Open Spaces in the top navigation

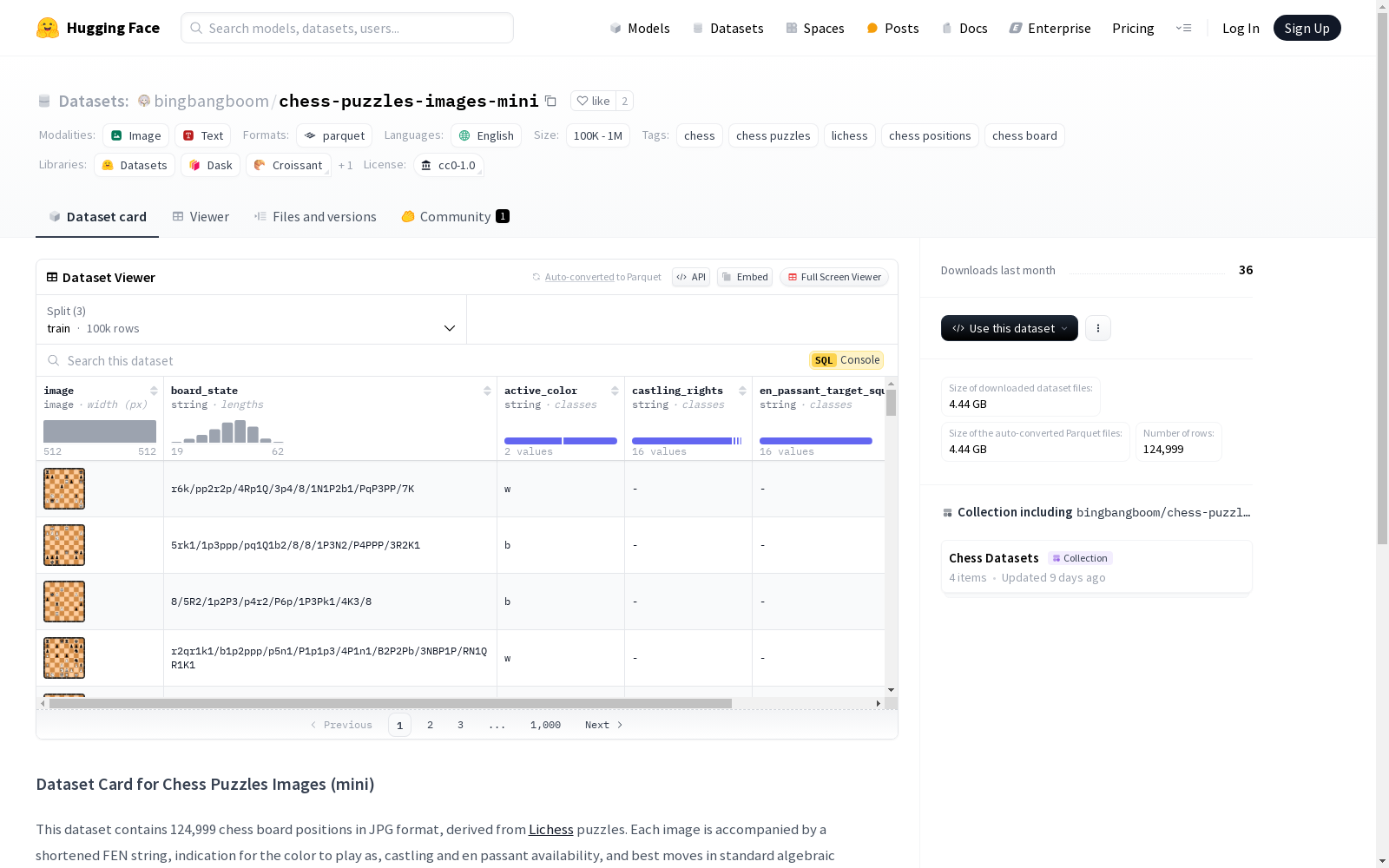[815, 28]
